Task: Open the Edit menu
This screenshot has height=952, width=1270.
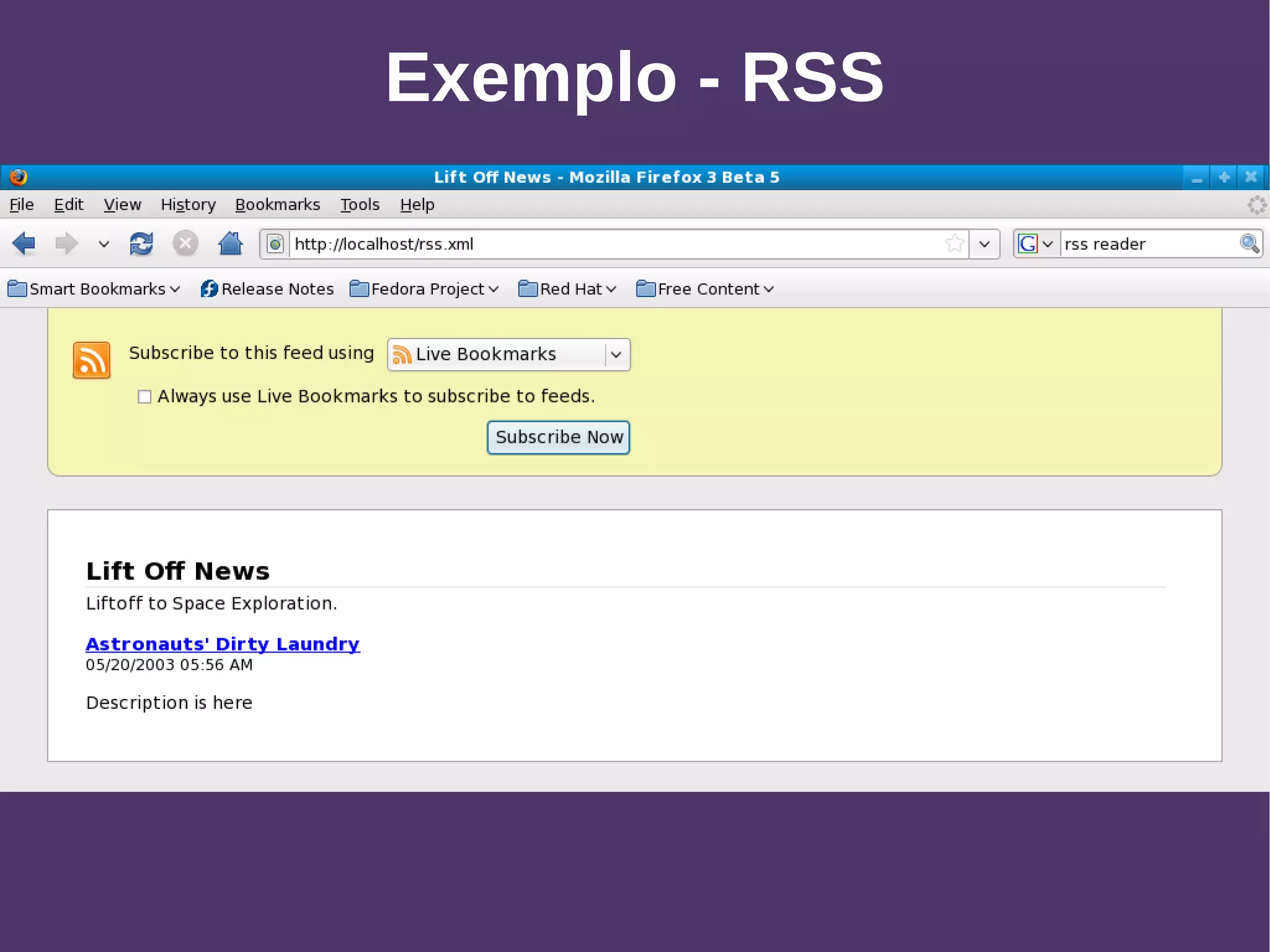Action: pyautogui.click(x=68, y=205)
